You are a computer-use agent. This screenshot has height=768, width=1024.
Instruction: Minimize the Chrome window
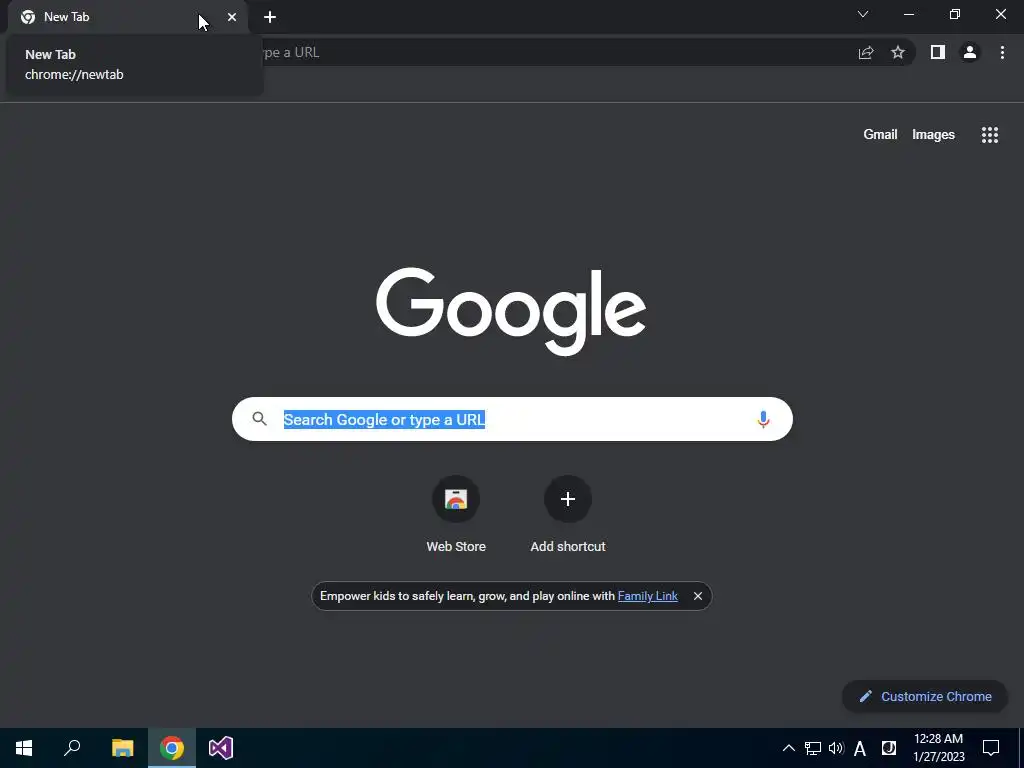(x=909, y=14)
